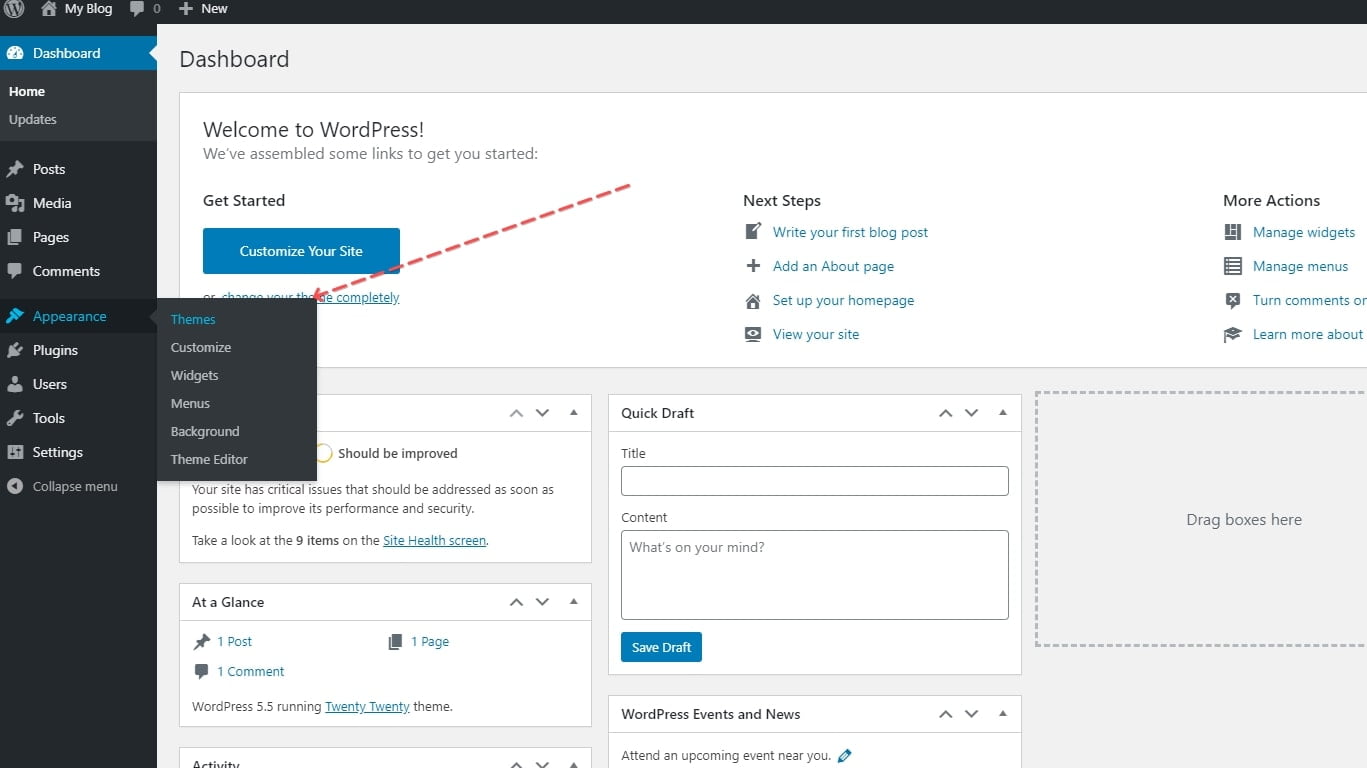Select Theme Editor in Appearance submenu
The width and height of the screenshot is (1367, 768).
(x=209, y=460)
